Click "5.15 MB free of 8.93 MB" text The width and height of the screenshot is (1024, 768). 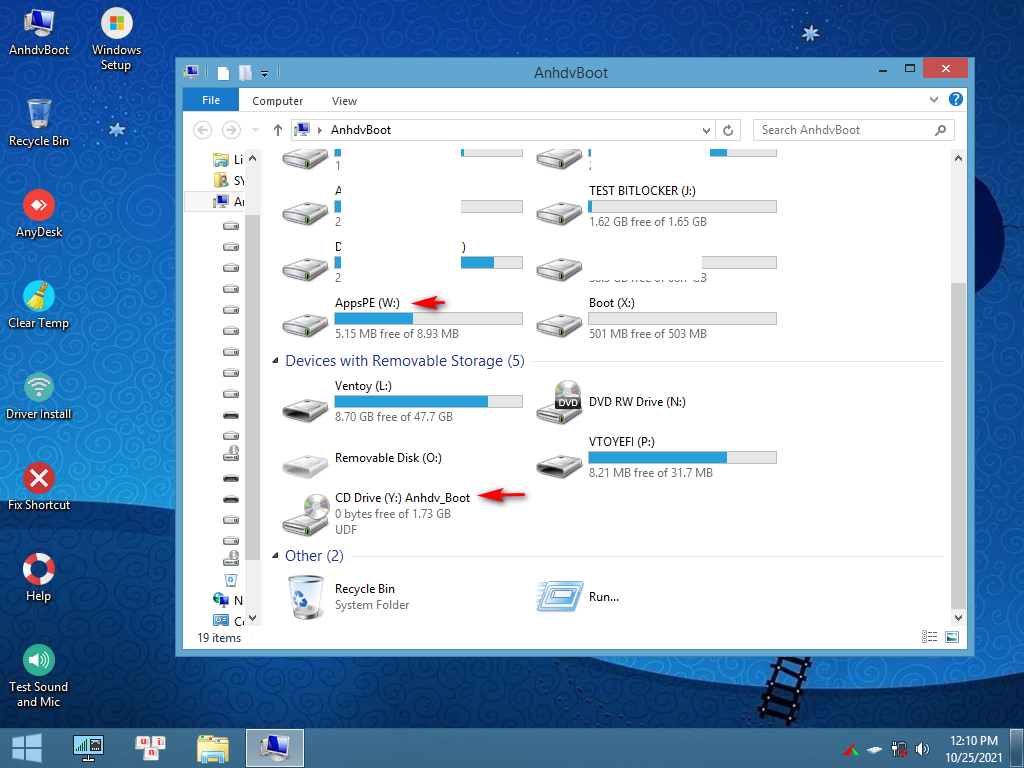coord(396,334)
